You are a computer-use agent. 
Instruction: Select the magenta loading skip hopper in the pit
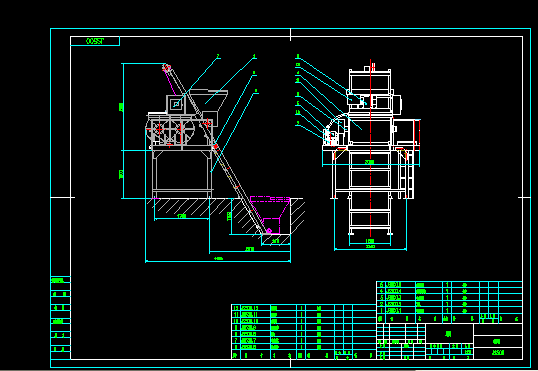(x=270, y=215)
